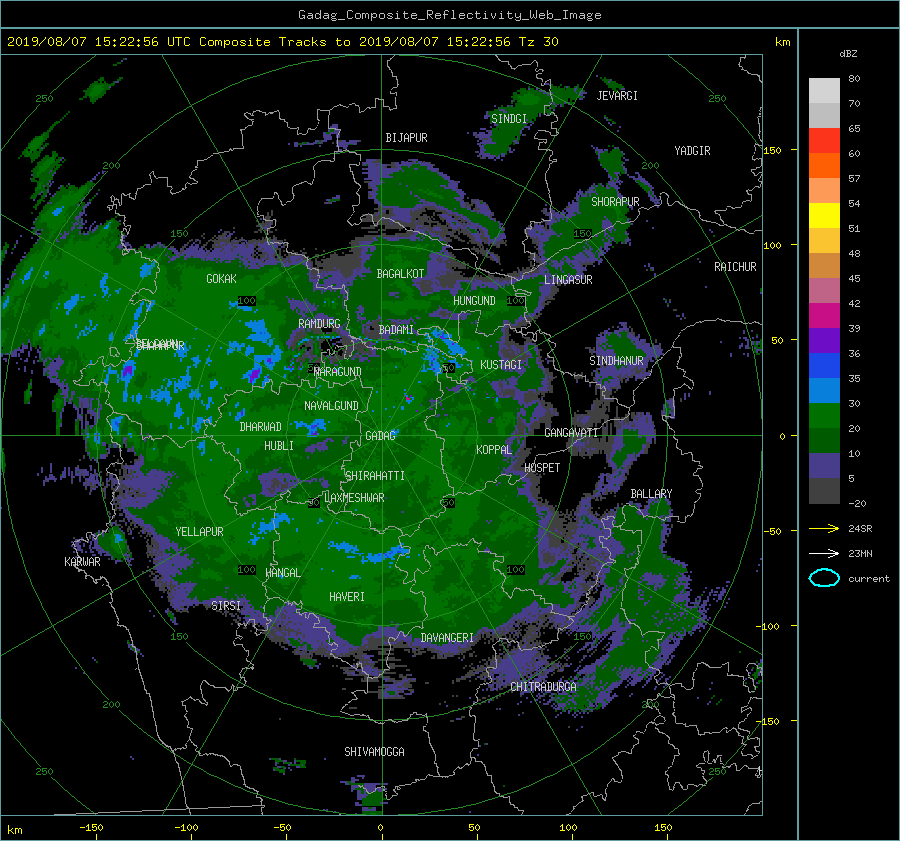Screen dimensions: 900x841
Task: Click the HUNGUND city label
Action: (474, 300)
